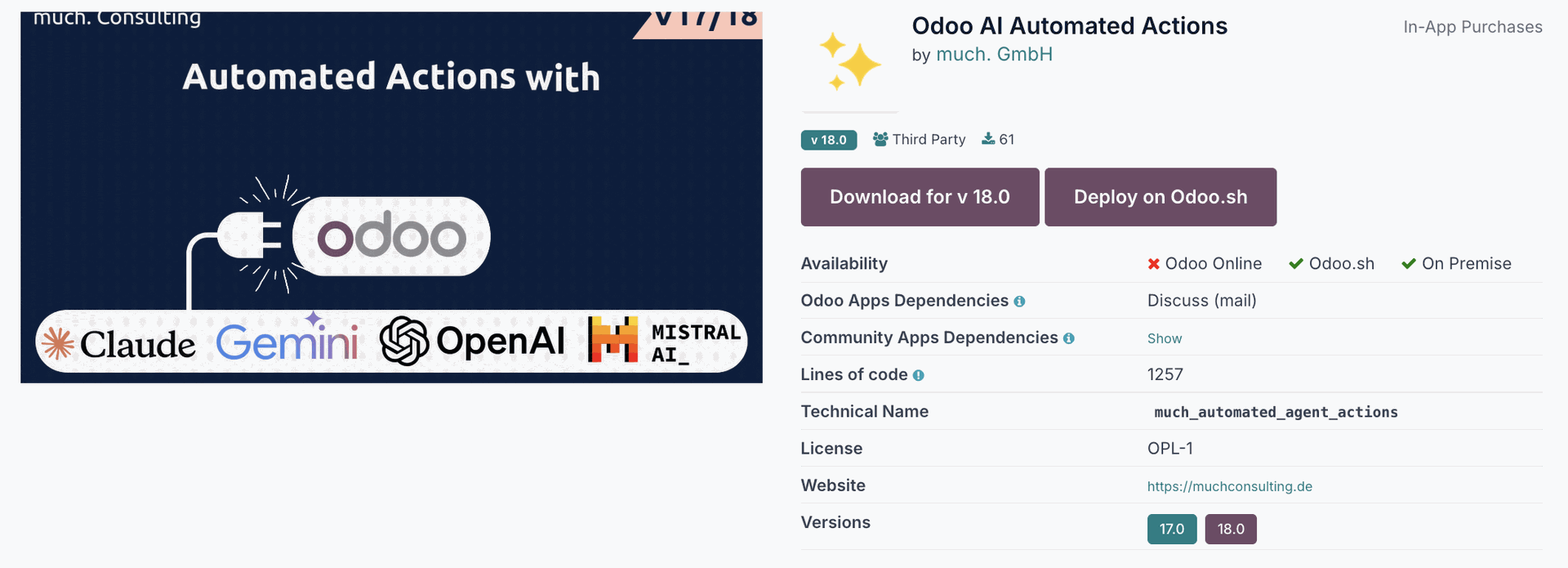Click the v 18.0 version badge
The image size is (1568, 568).
[829, 140]
